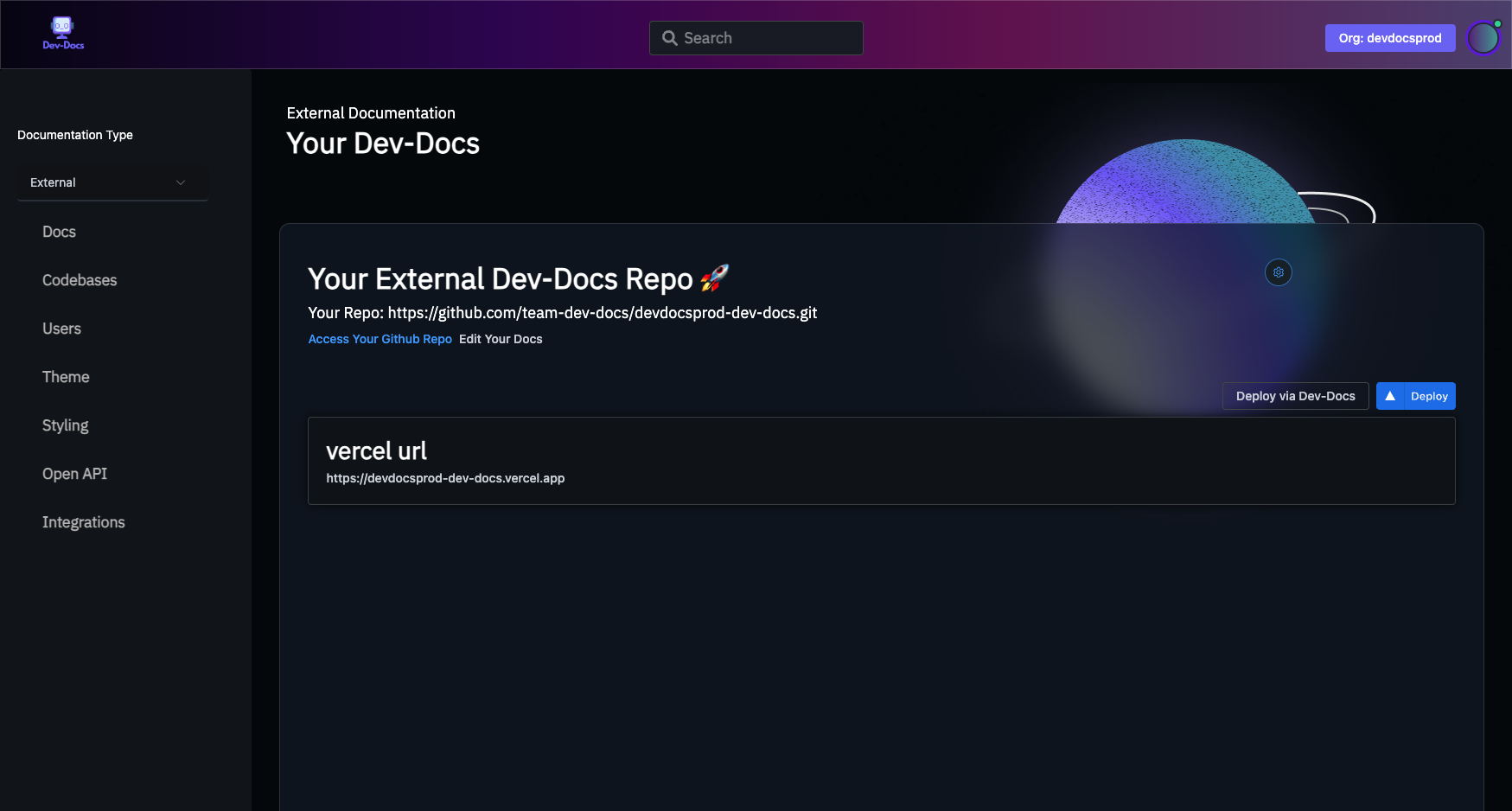Click the Deploy via Dev-Docs button

[1295, 395]
